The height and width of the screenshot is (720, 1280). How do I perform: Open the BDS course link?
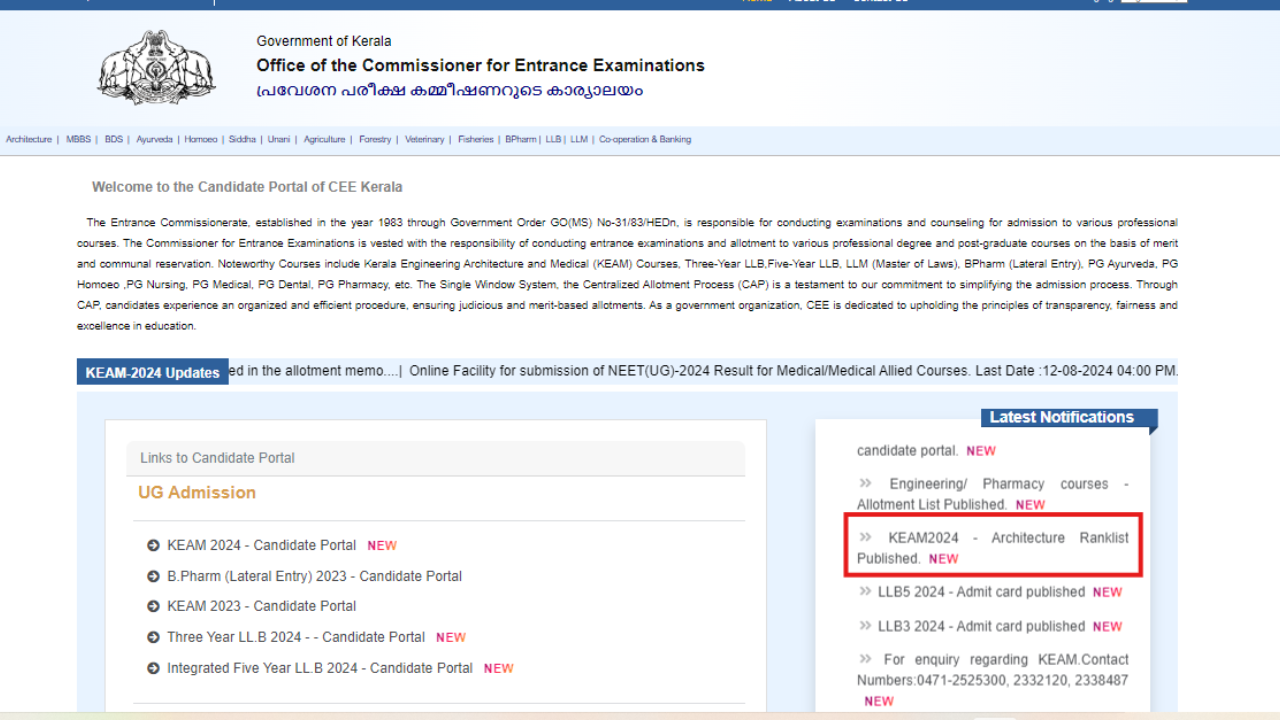[114, 140]
